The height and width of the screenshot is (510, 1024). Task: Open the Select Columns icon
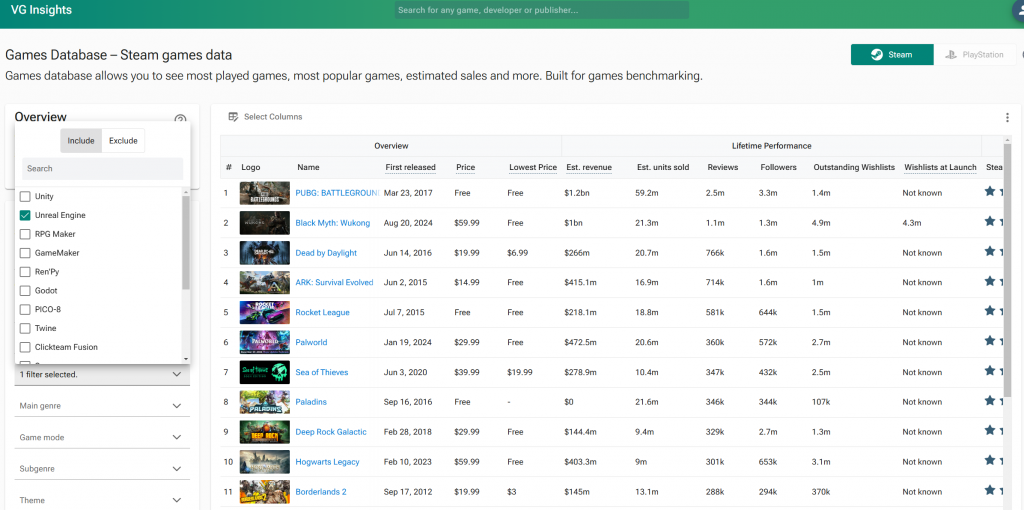point(232,117)
